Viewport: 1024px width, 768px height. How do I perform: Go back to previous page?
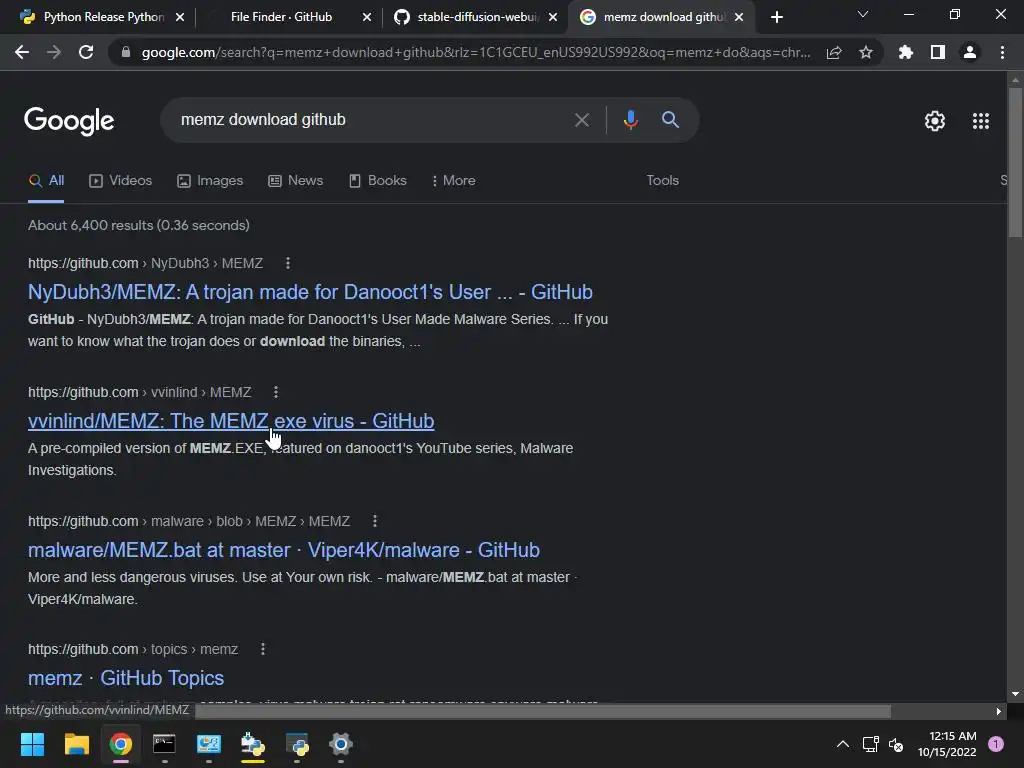[22, 52]
